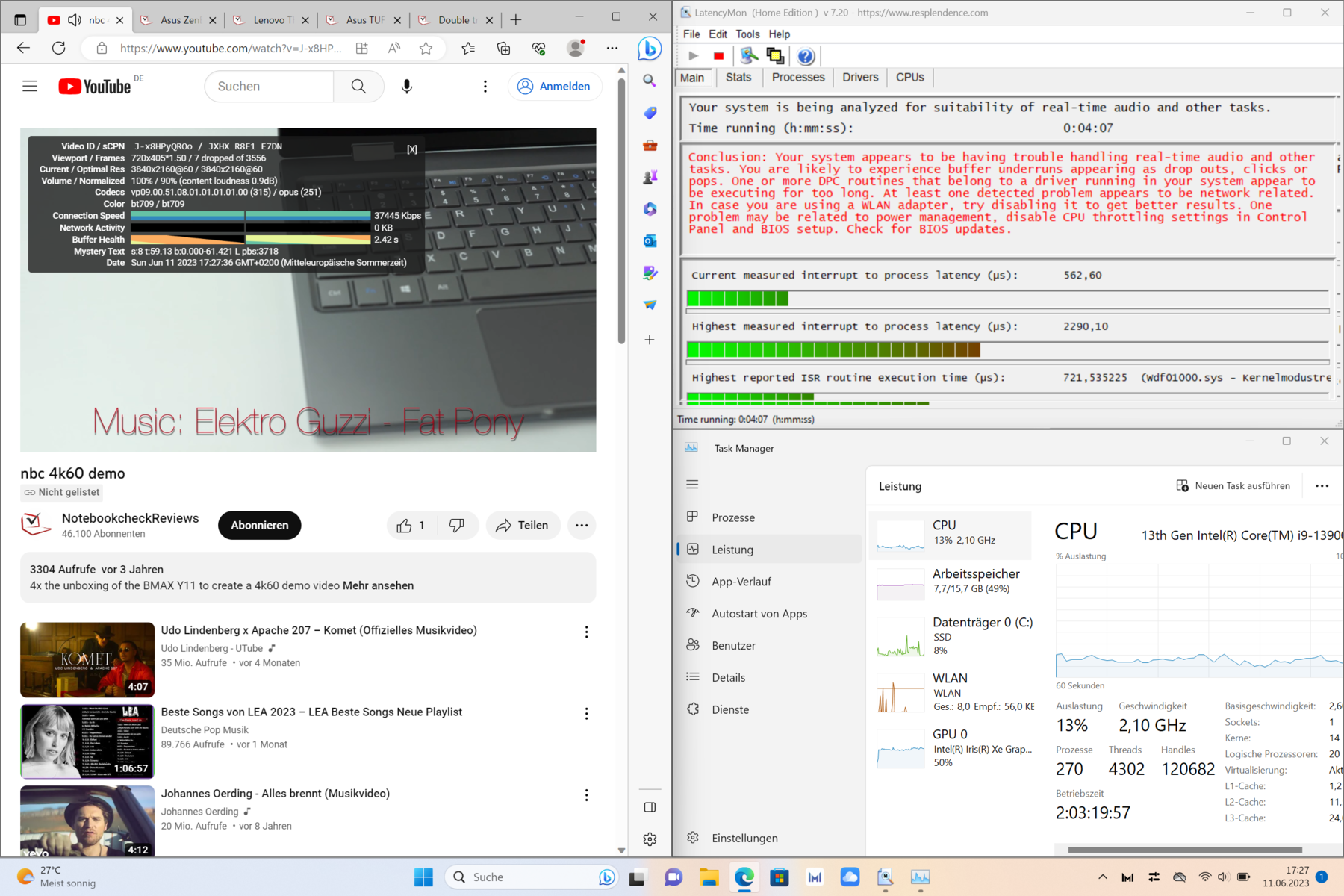The image size is (1344, 896).
Task: Click the Teilen share button
Action: coord(523,526)
